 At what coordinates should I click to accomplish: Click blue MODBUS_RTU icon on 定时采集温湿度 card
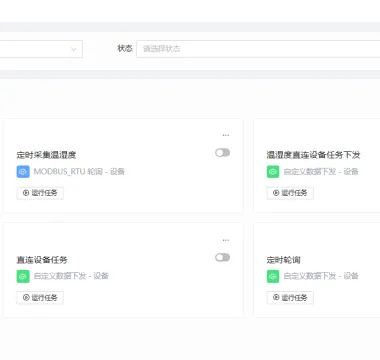point(23,172)
